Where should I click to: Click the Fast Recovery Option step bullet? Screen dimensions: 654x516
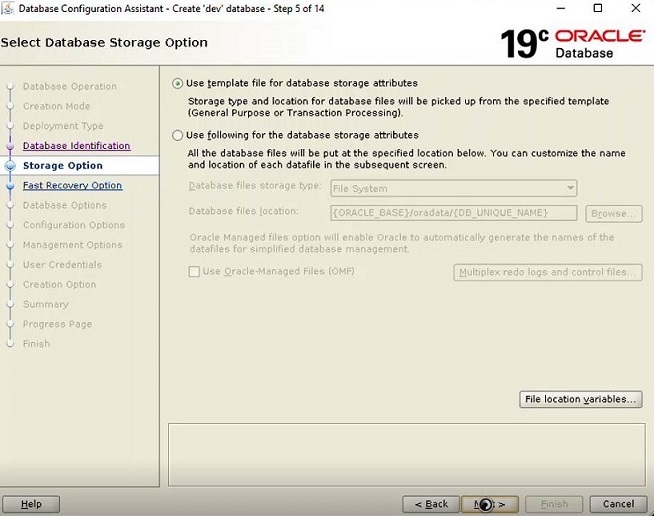click(10, 186)
